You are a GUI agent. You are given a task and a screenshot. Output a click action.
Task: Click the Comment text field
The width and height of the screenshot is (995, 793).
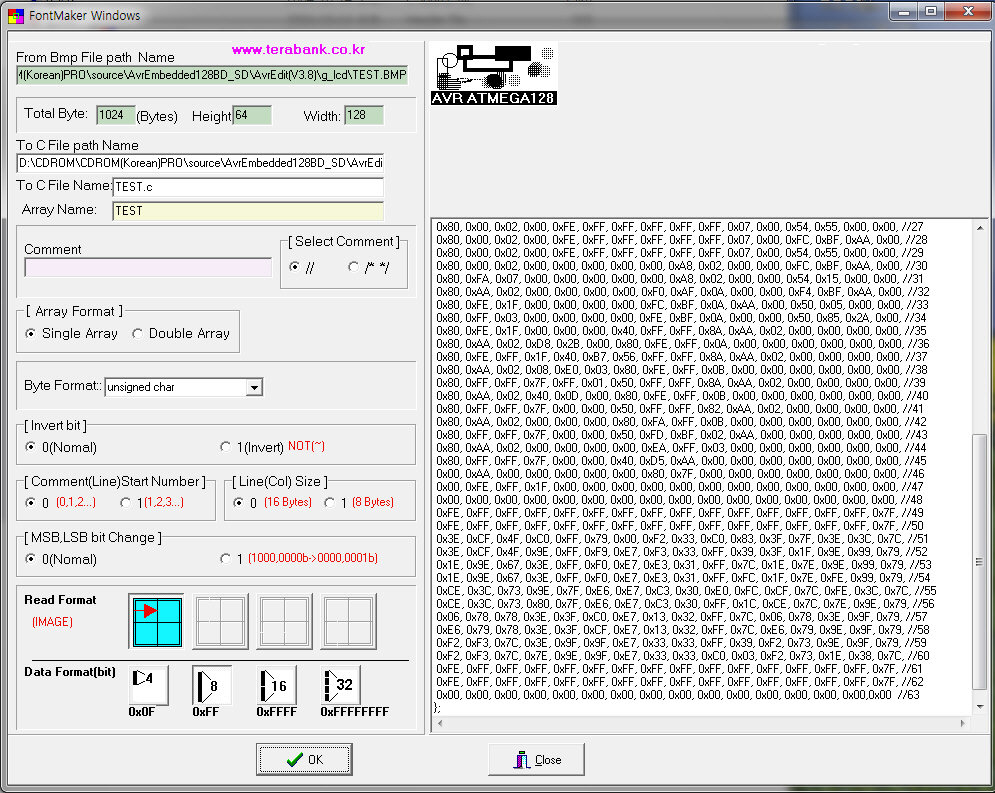[x=148, y=268]
